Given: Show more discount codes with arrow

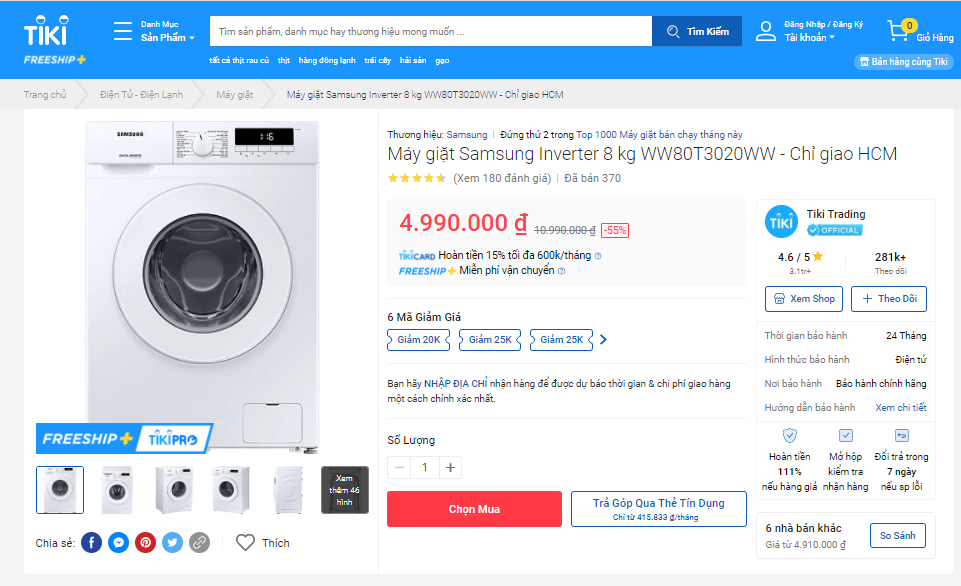Looking at the screenshot, I should click(x=603, y=340).
